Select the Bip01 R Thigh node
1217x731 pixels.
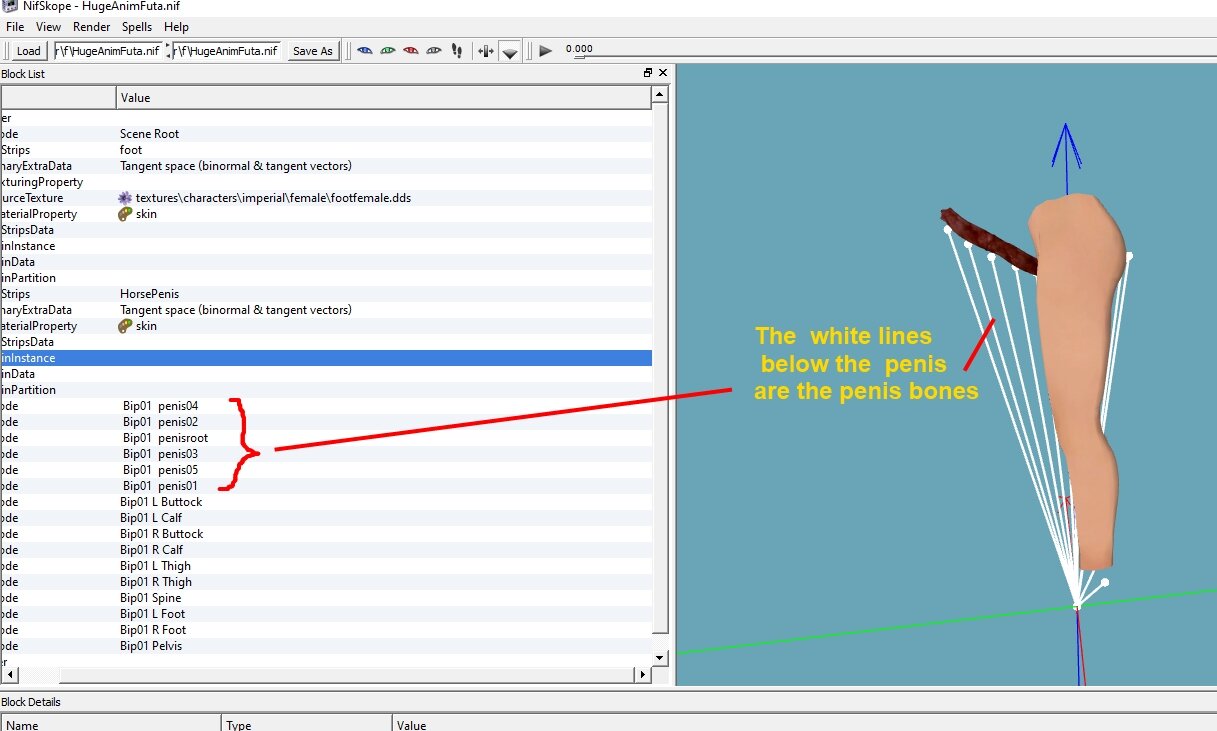tap(326, 582)
